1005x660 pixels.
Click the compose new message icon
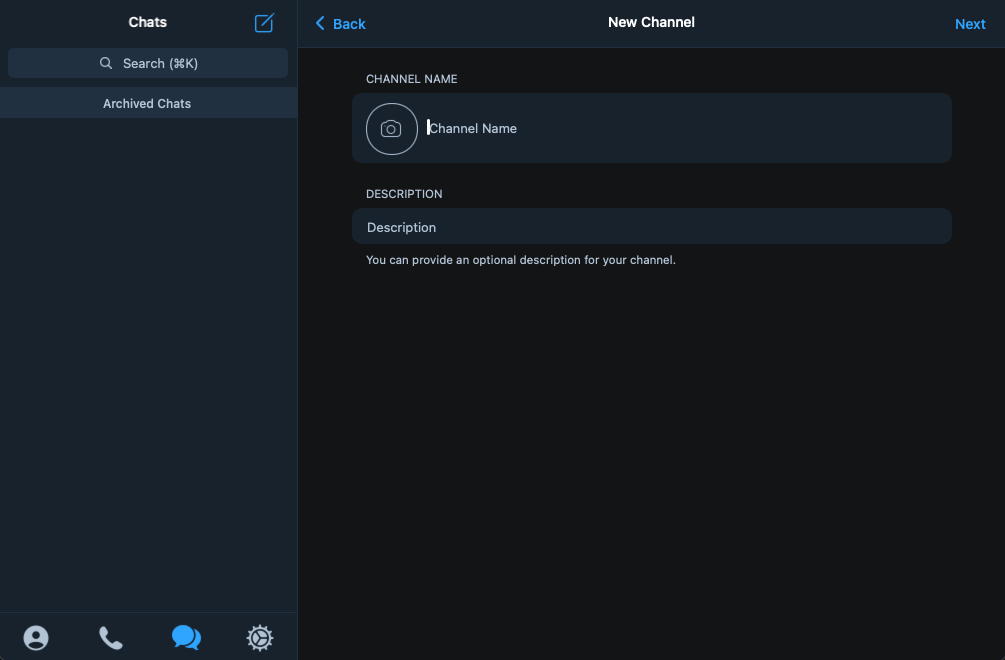tap(263, 22)
